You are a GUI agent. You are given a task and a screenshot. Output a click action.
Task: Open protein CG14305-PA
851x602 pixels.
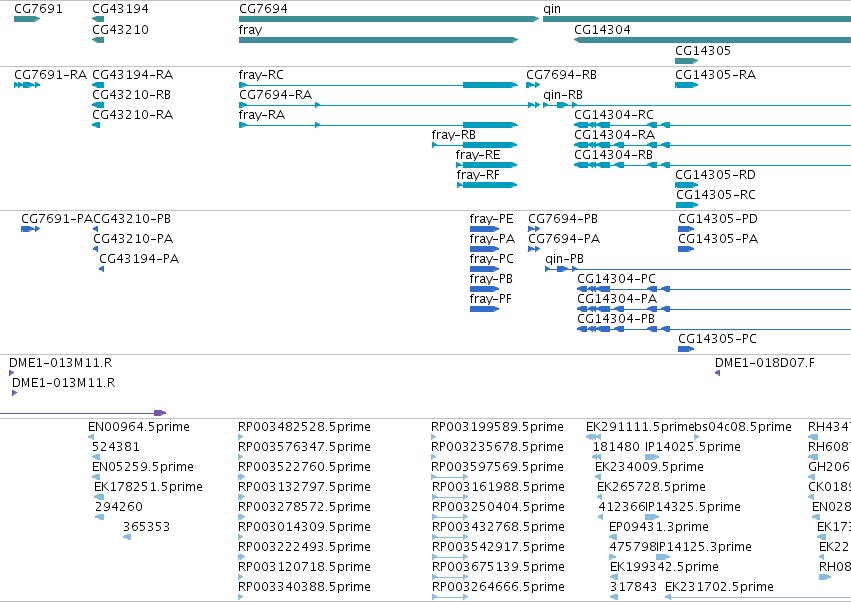(x=717, y=239)
